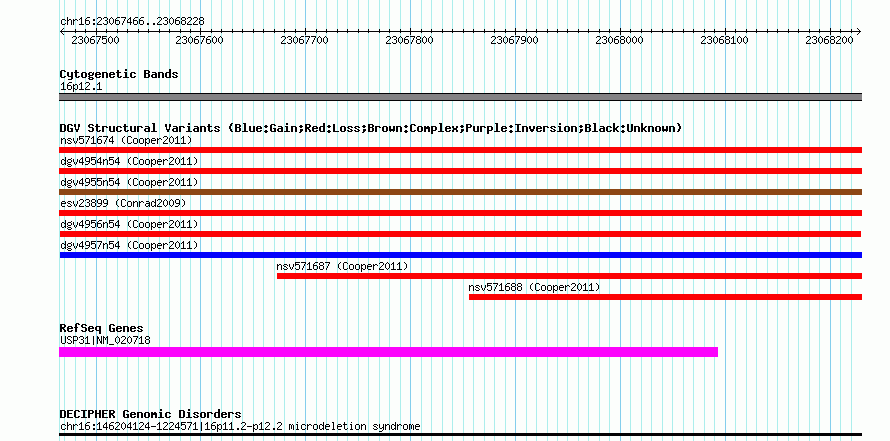
Task: Click the DECIPHER Genomic Disorders track title
Action: pos(150,414)
